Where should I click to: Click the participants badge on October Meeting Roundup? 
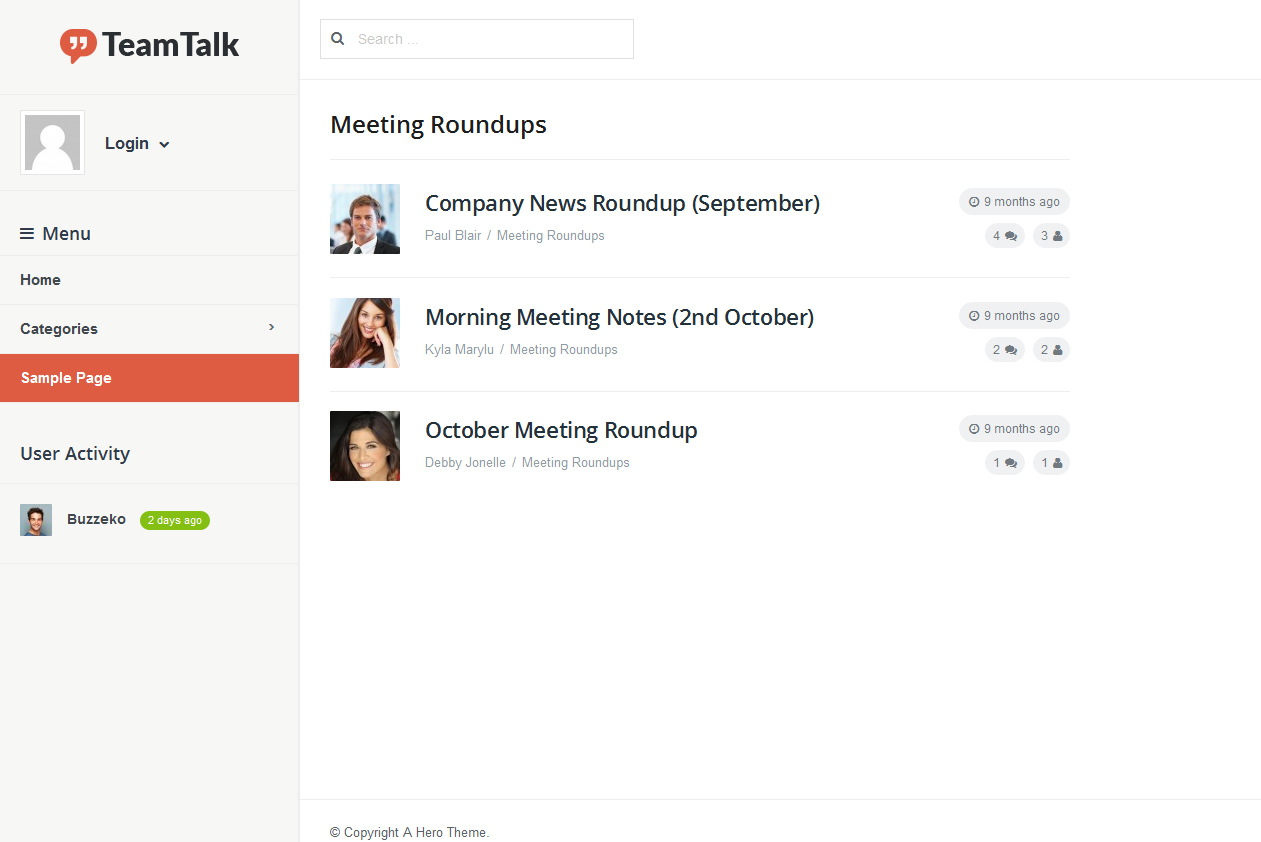point(1051,463)
